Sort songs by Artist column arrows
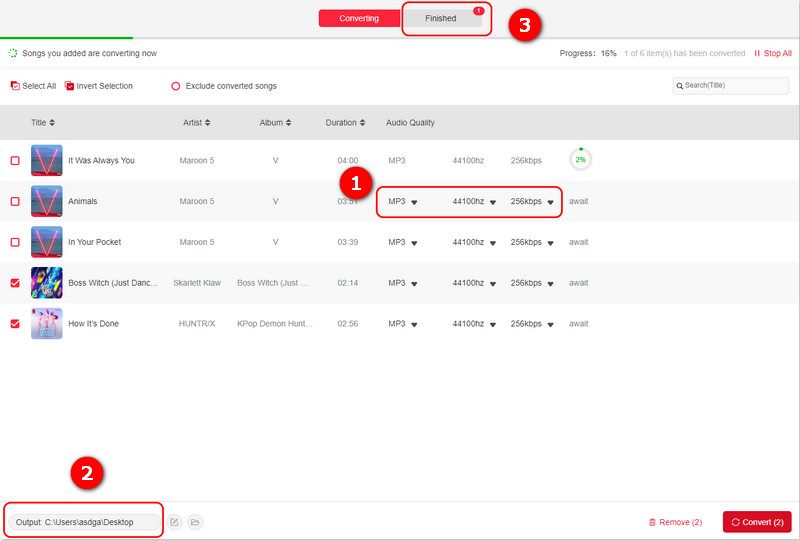 point(208,123)
